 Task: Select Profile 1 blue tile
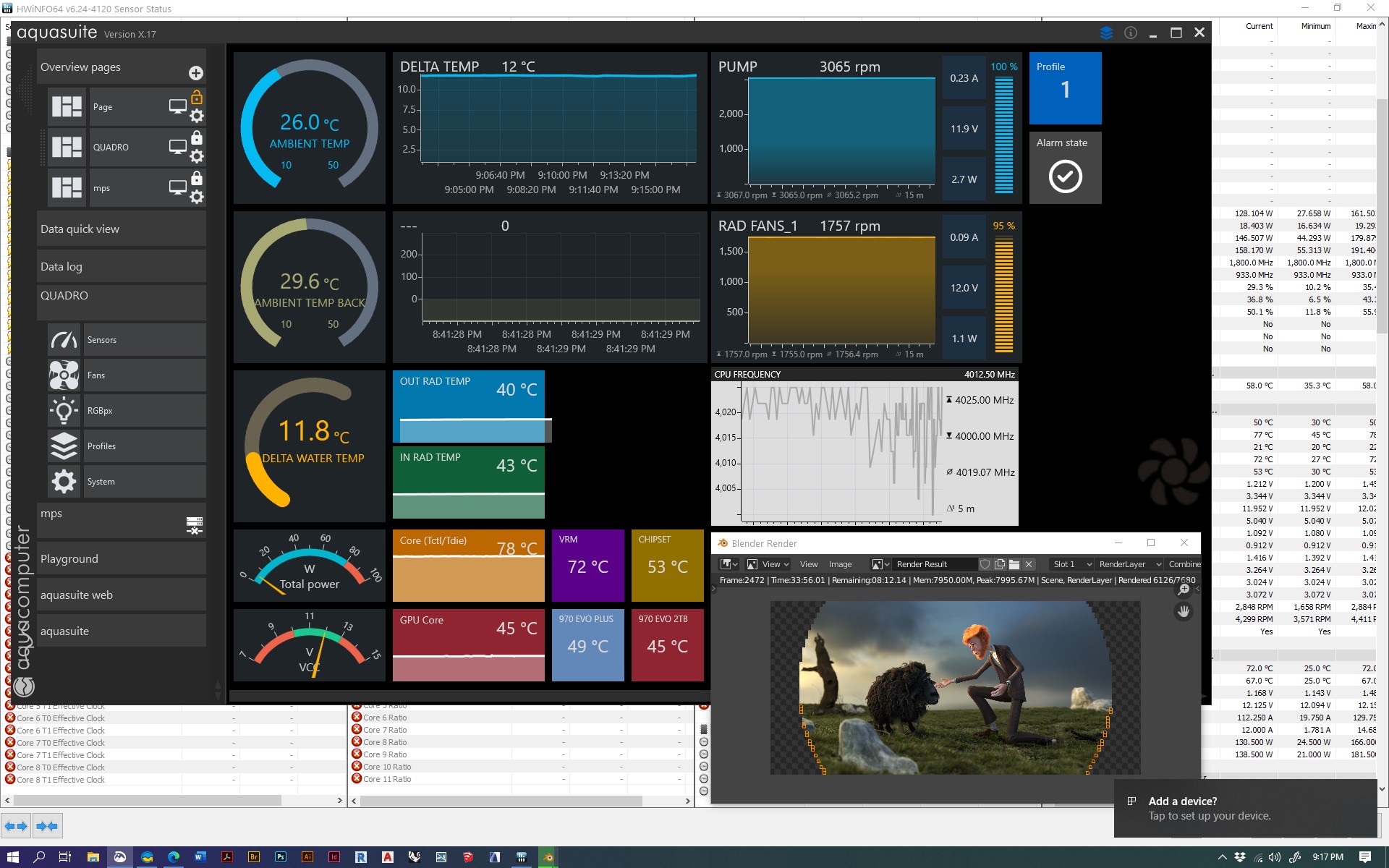pyautogui.click(x=1065, y=88)
